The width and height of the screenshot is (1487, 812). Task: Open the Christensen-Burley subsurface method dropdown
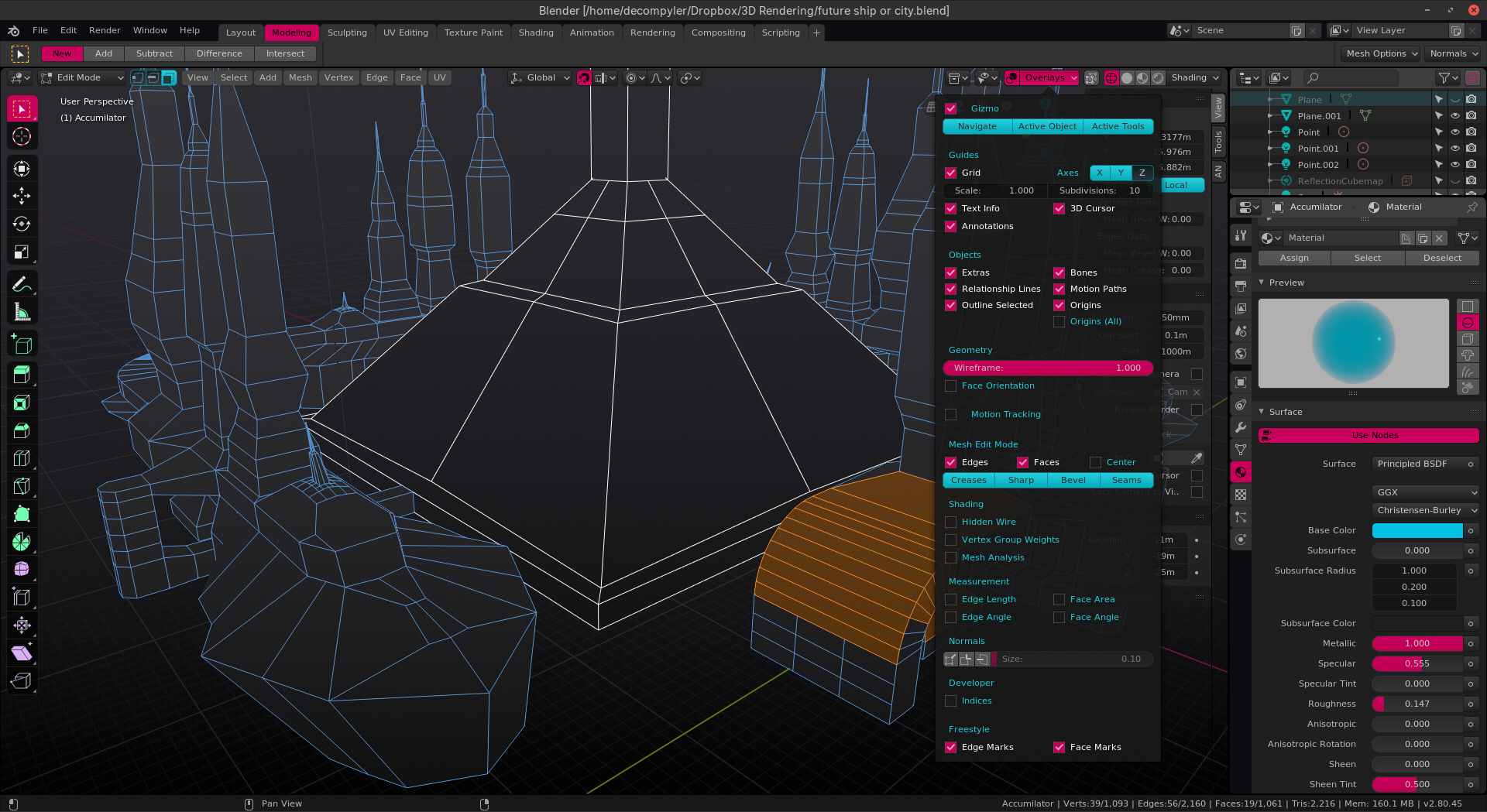[x=1425, y=511]
